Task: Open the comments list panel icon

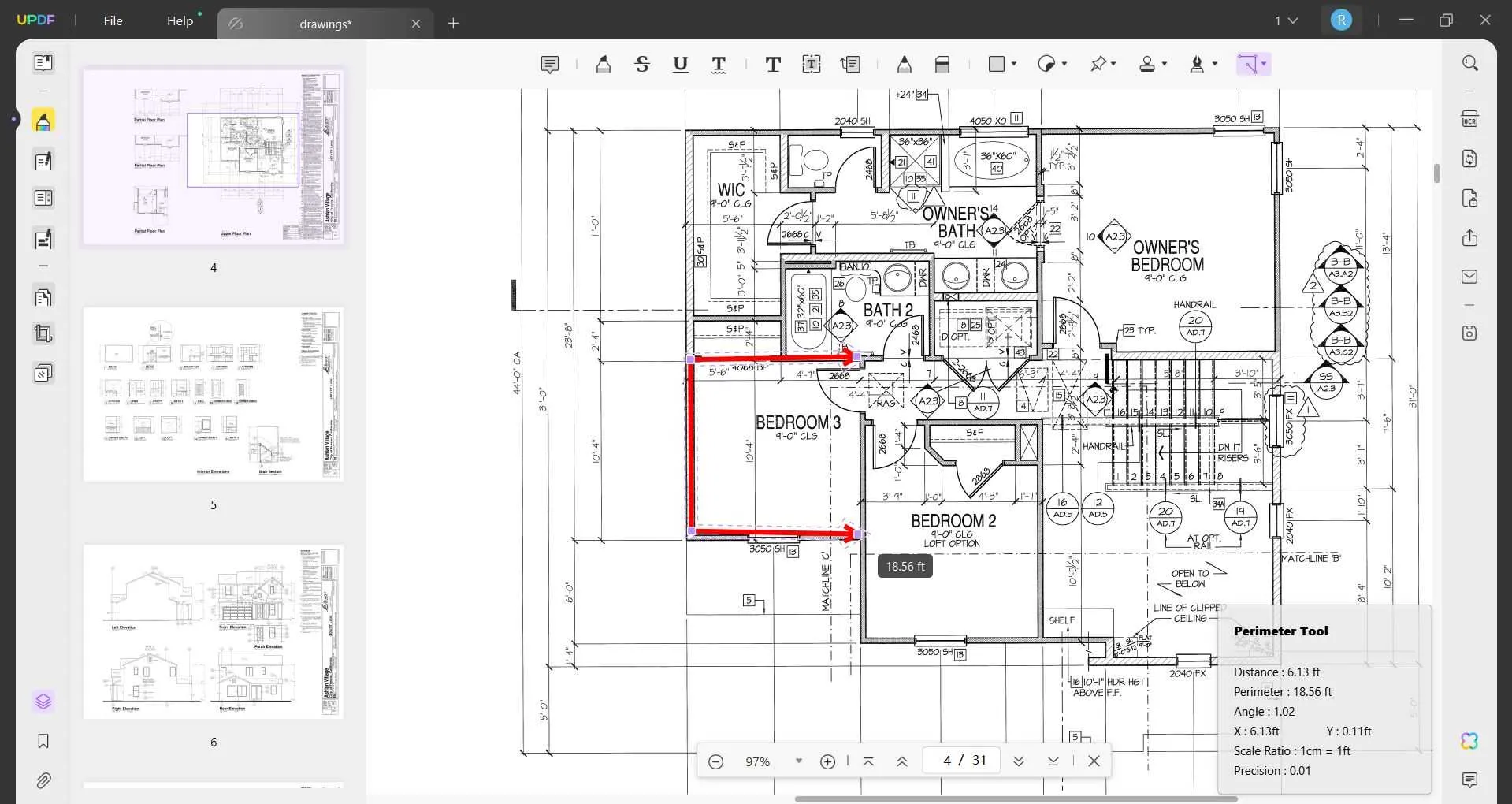Action: (1469, 780)
